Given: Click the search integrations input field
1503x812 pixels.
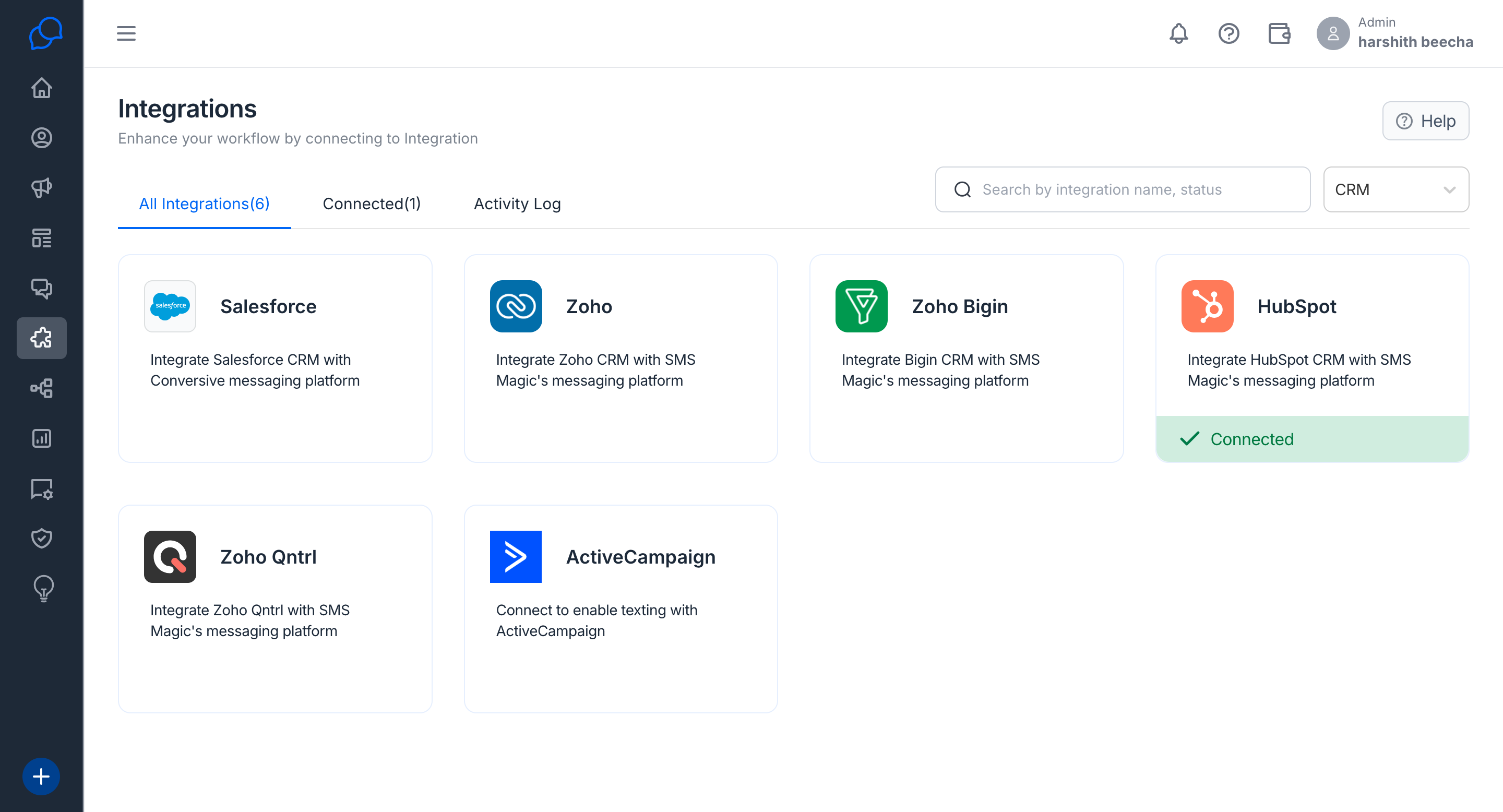Looking at the screenshot, I should (1123, 189).
